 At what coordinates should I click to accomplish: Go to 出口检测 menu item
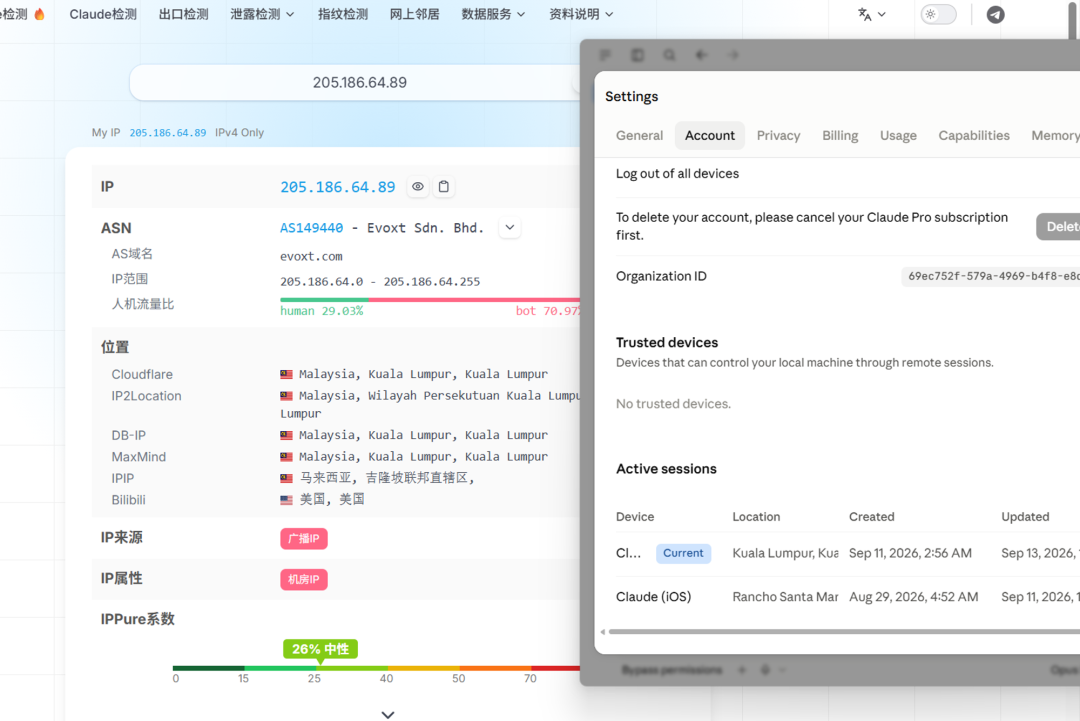pyautogui.click(x=183, y=14)
